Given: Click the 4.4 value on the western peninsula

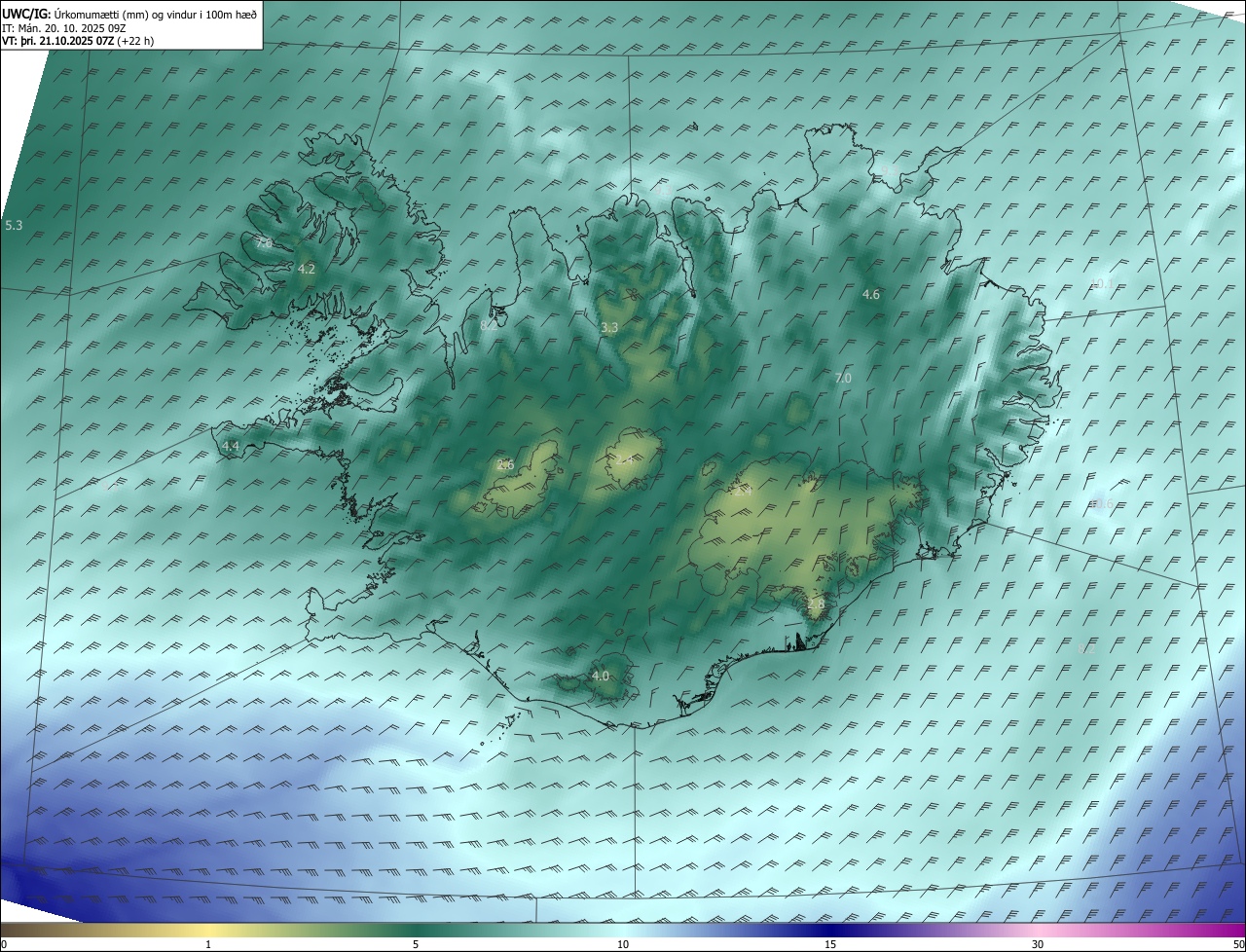Looking at the screenshot, I should pyautogui.click(x=231, y=446).
